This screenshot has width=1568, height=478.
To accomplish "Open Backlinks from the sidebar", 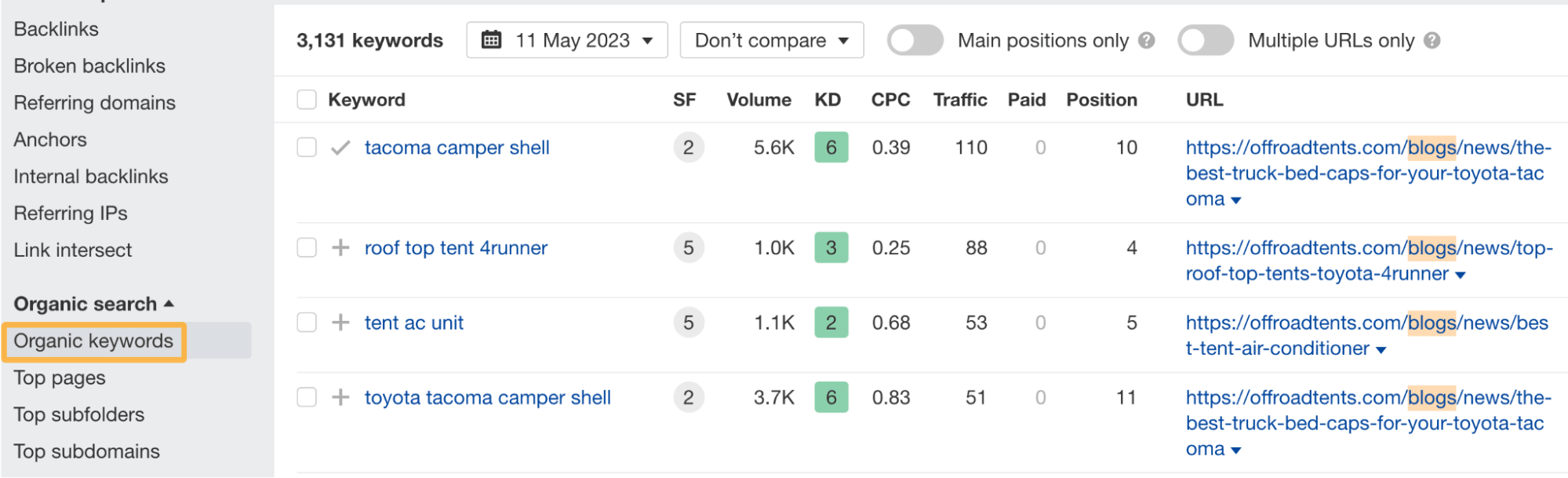I will point(56,28).
